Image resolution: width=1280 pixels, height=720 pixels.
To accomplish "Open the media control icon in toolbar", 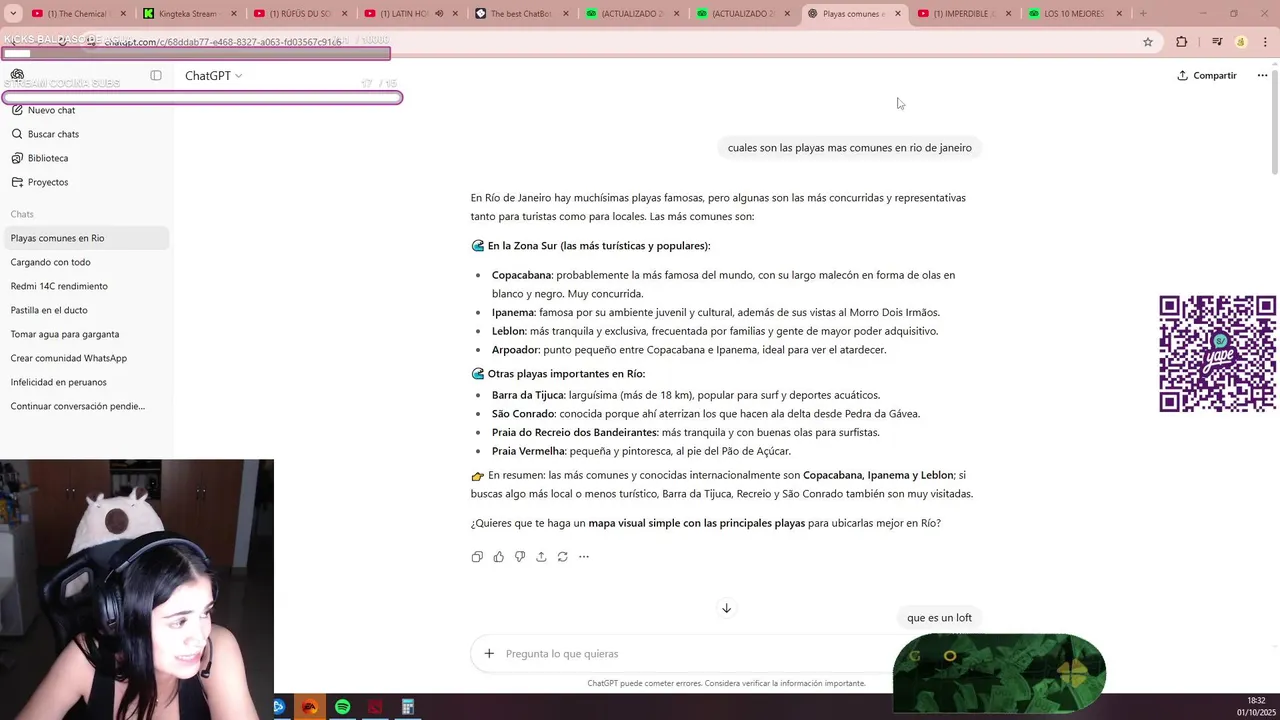I will (1217, 42).
